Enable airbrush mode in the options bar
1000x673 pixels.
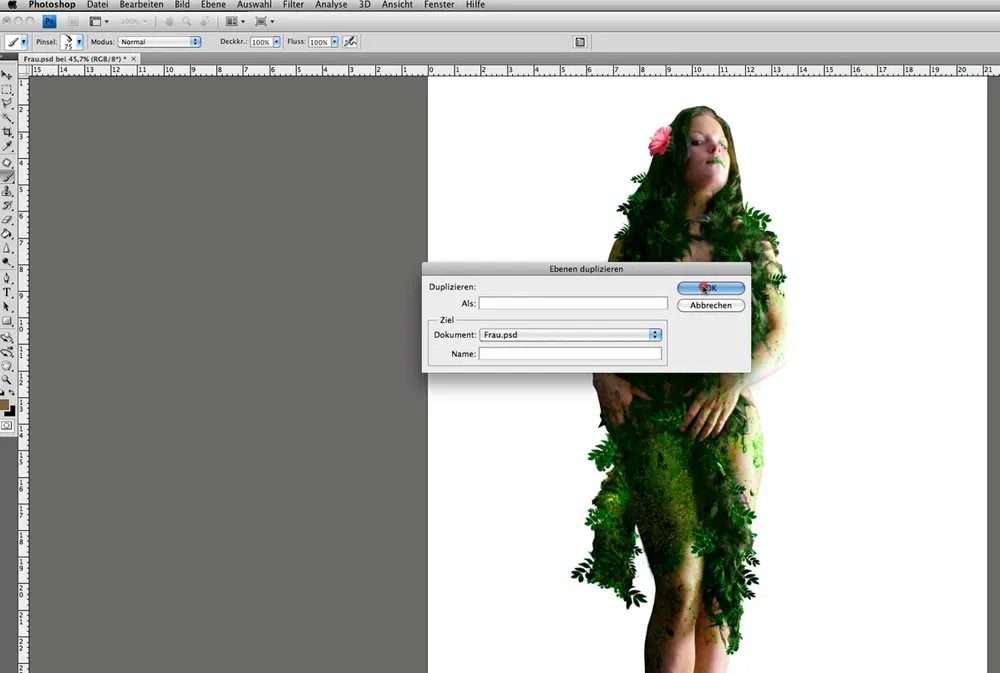coord(350,41)
